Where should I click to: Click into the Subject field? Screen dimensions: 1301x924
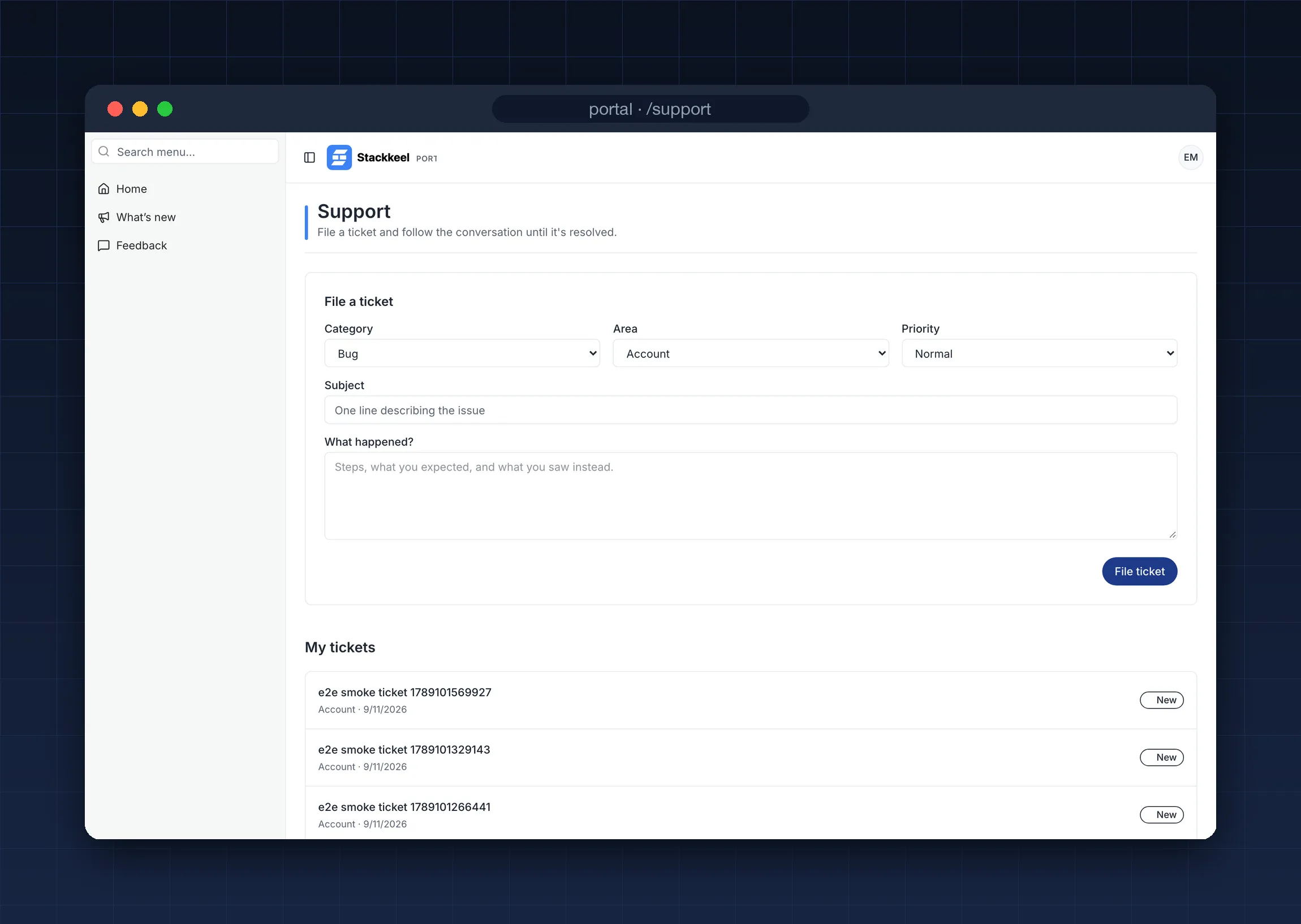tap(751, 410)
